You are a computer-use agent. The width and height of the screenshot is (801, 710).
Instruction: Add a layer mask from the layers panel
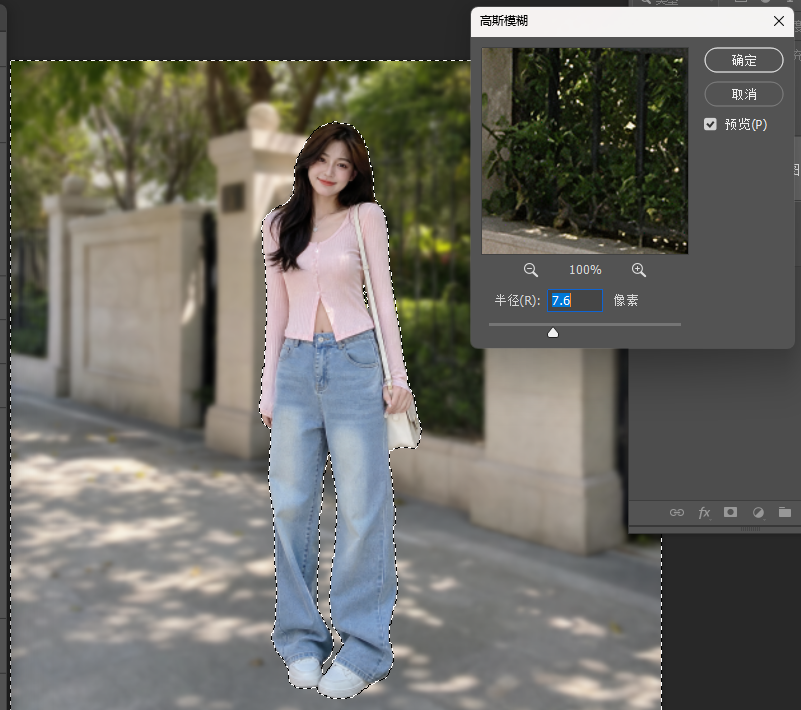coord(731,512)
